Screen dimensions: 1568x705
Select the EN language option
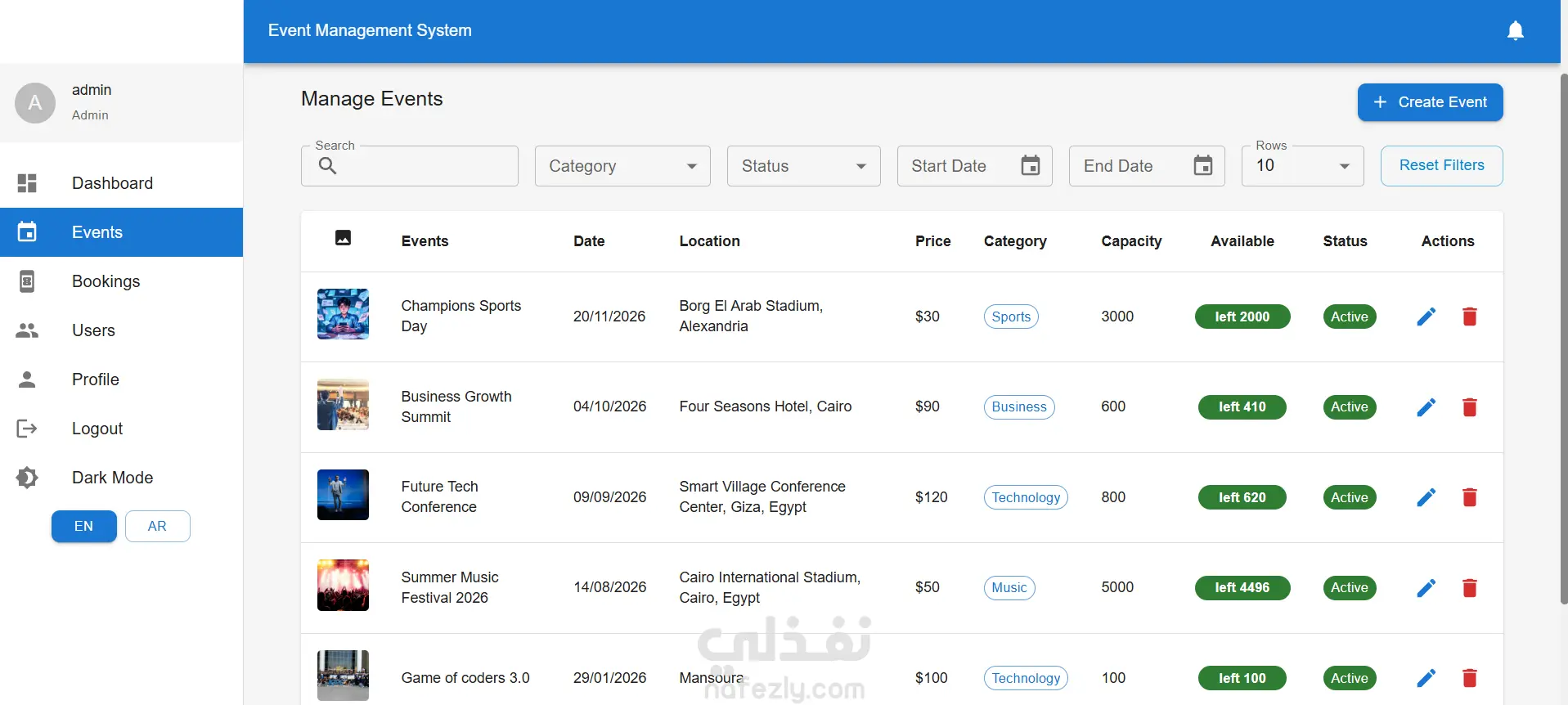click(83, 527)
